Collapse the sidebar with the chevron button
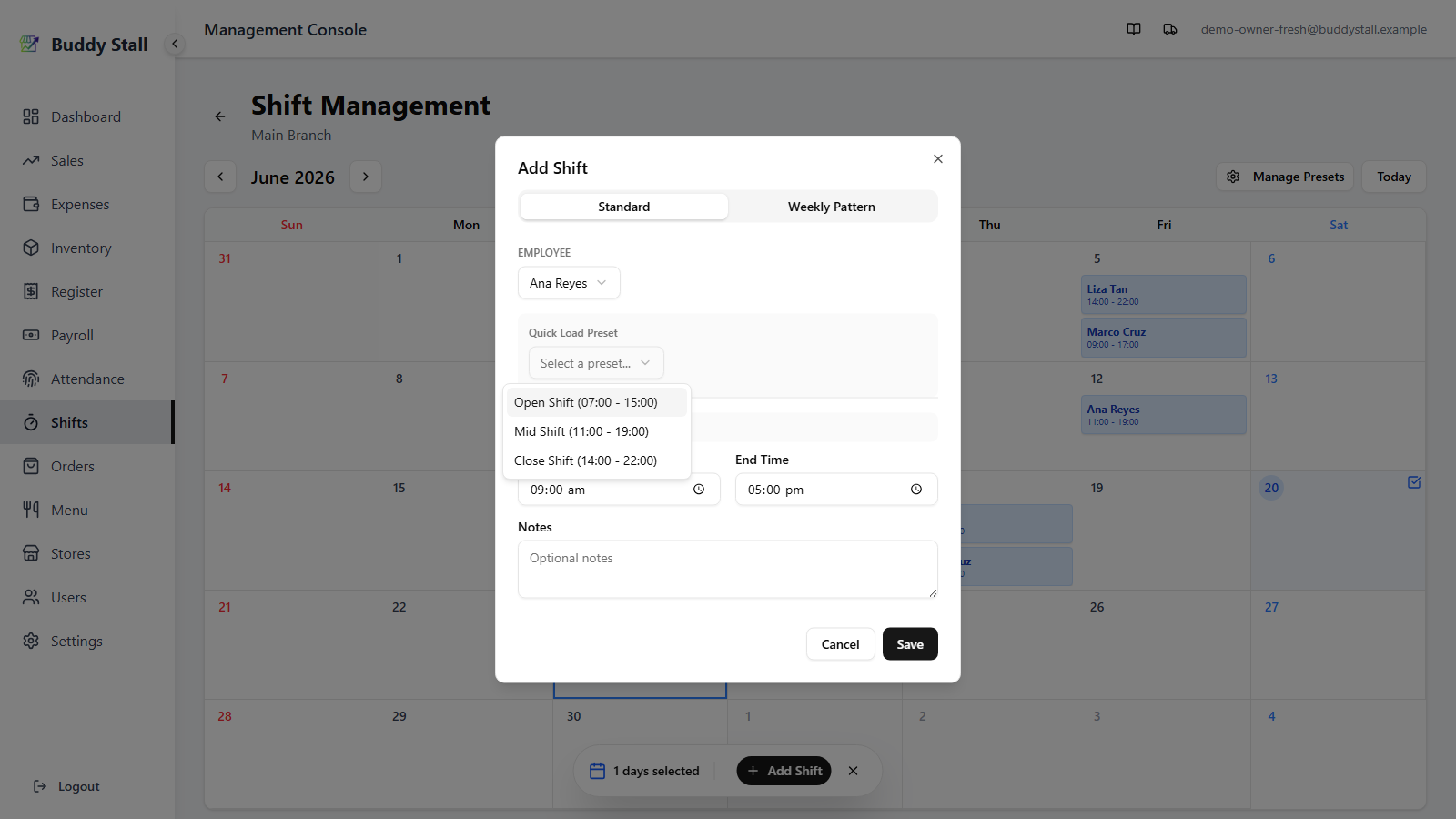Screen dimensions: 1456x819 pos(175,44)
